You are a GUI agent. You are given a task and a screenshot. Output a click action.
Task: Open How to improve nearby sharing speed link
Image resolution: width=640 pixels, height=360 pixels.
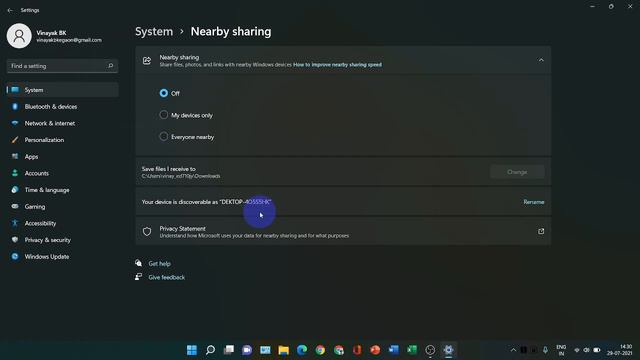[337, 64]
